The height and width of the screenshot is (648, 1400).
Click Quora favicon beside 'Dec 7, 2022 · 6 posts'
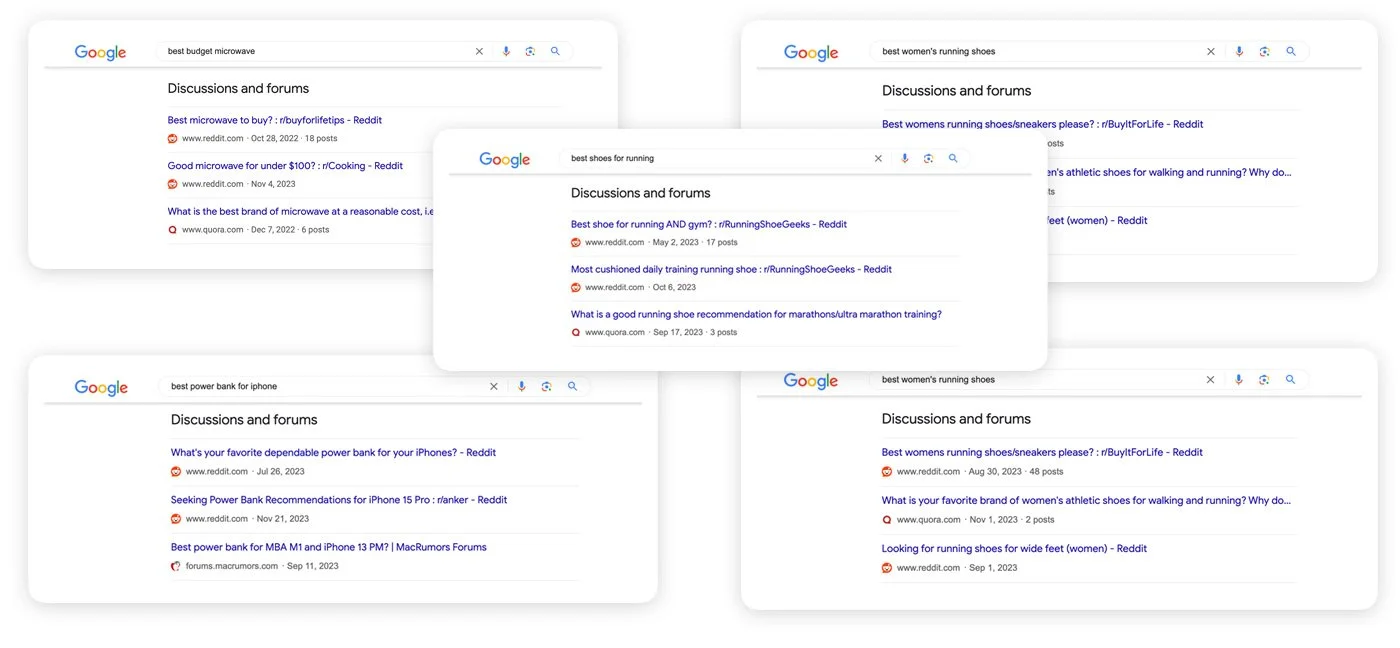[173, 230]
